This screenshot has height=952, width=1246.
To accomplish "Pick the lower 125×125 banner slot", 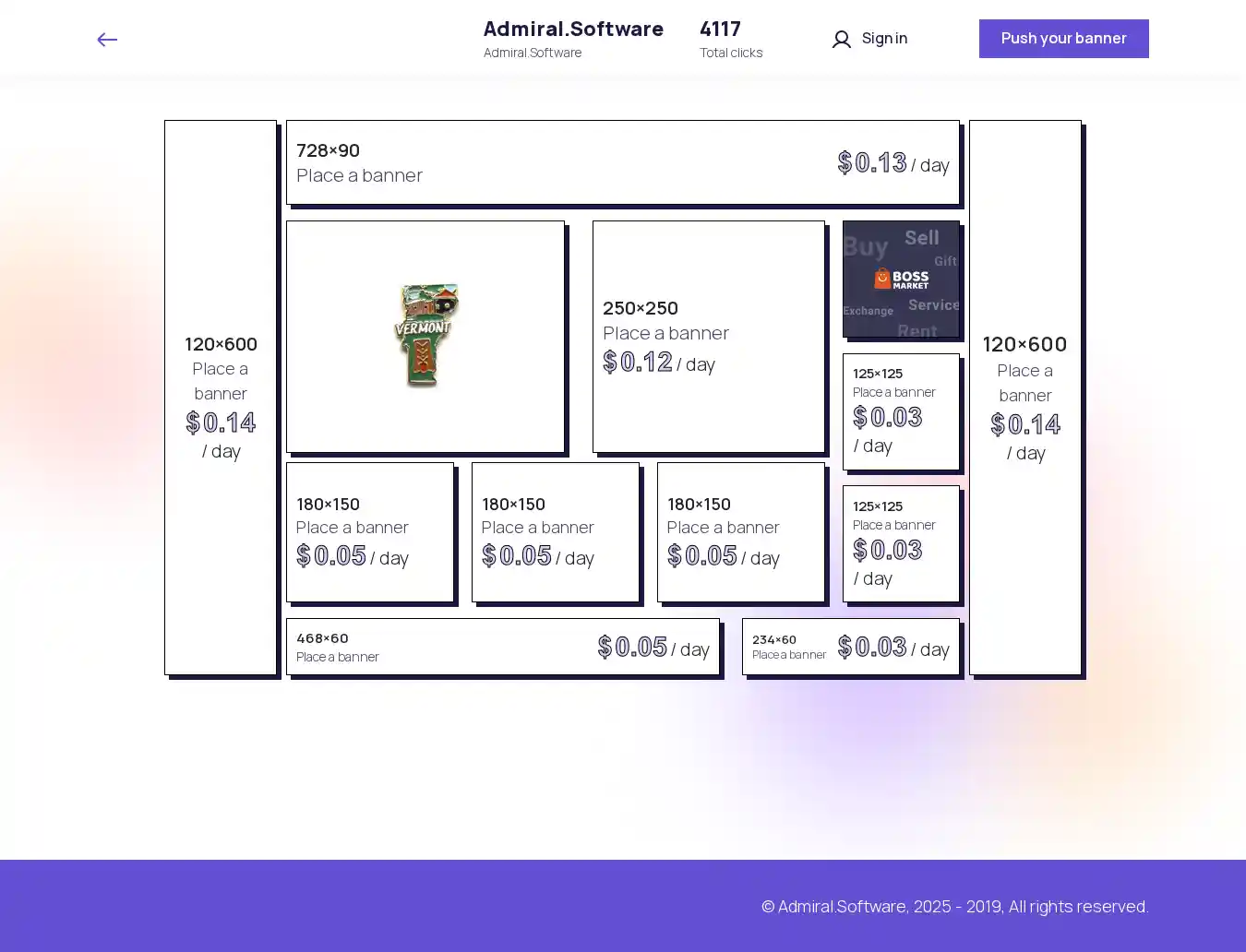I will (901, 543).
